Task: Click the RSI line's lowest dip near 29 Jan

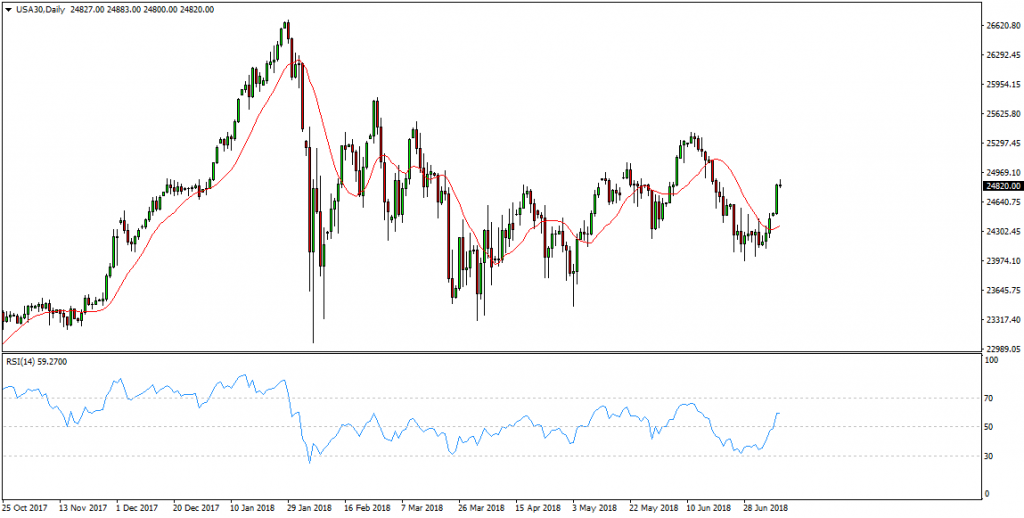Action: [310, 461]
